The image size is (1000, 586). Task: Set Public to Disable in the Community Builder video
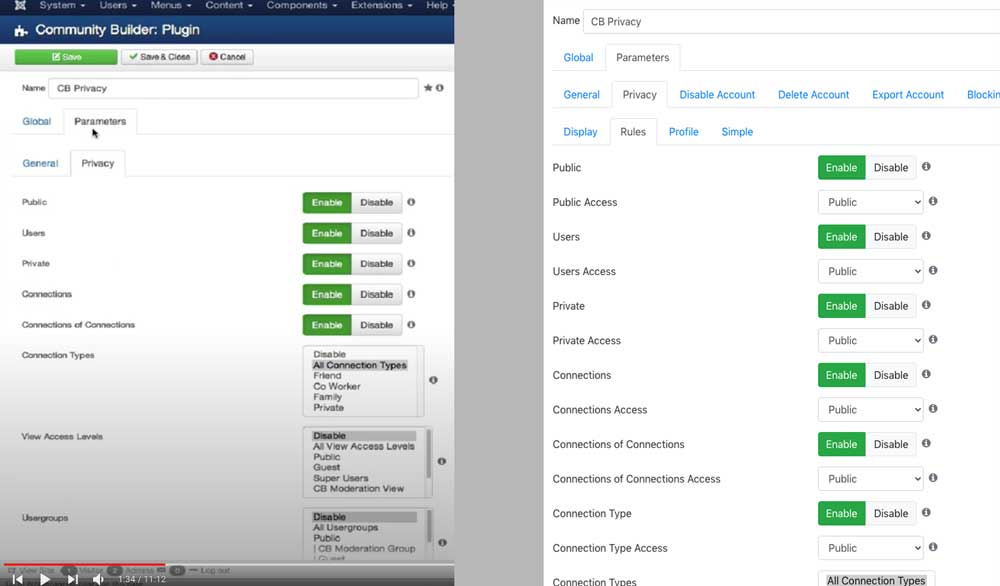coord(377,203)
